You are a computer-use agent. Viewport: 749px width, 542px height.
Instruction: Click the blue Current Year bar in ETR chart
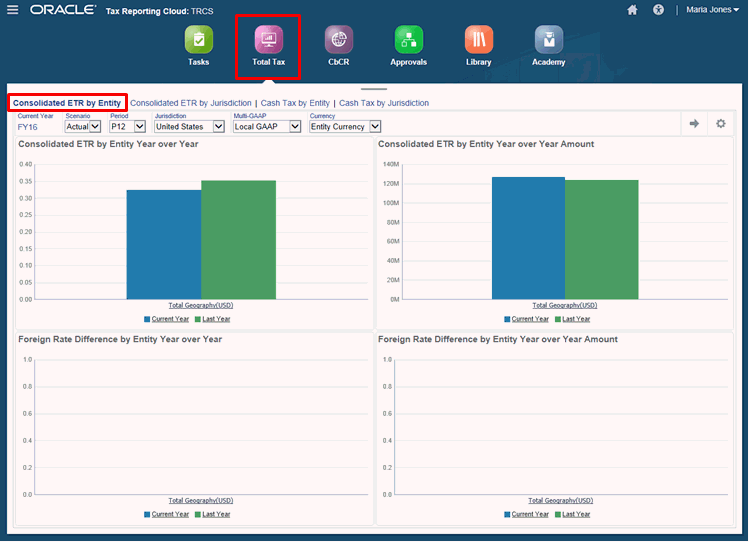tap(164, 244)
